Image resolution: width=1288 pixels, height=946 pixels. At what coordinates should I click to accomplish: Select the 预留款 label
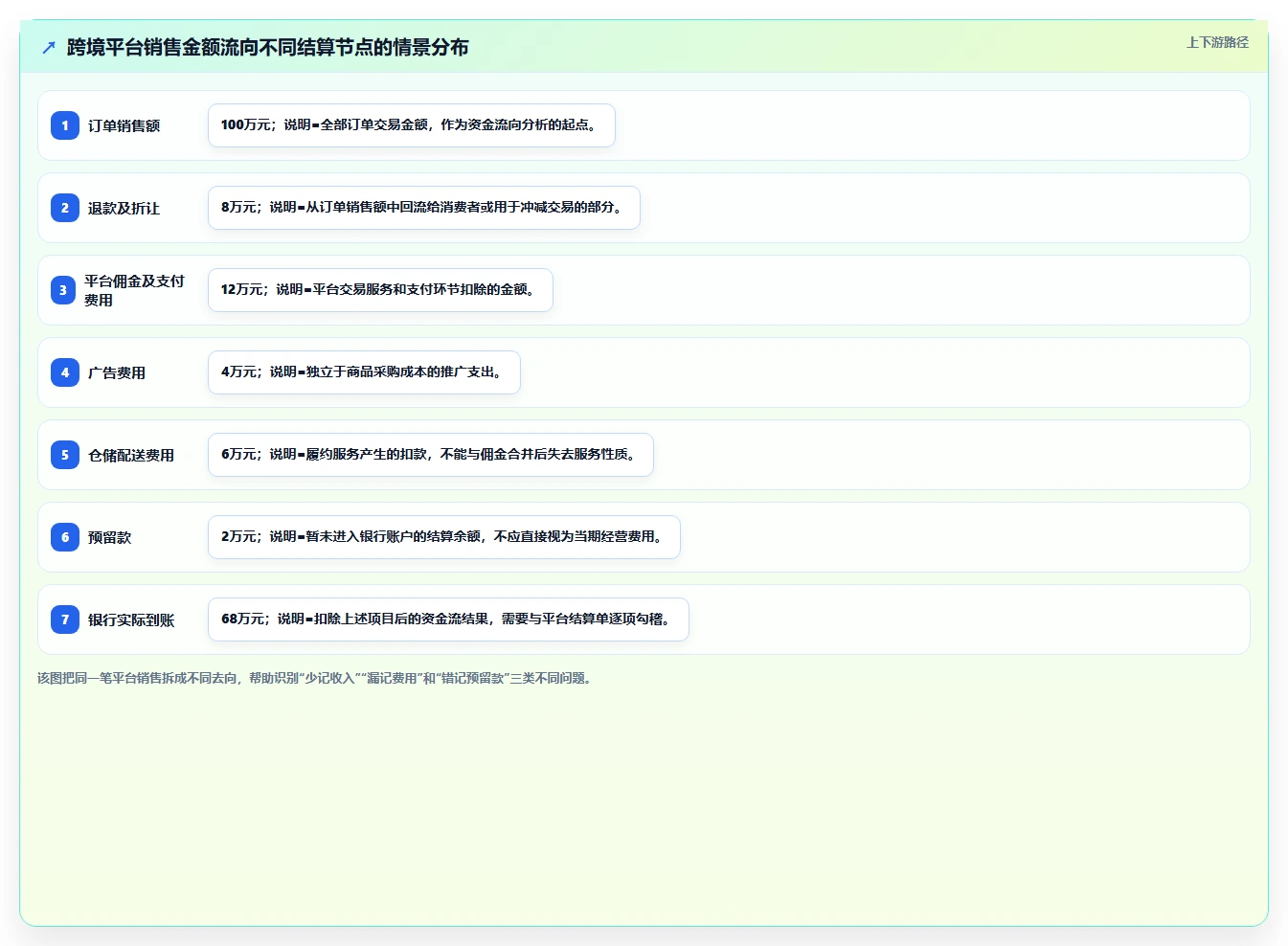point(109,537)
